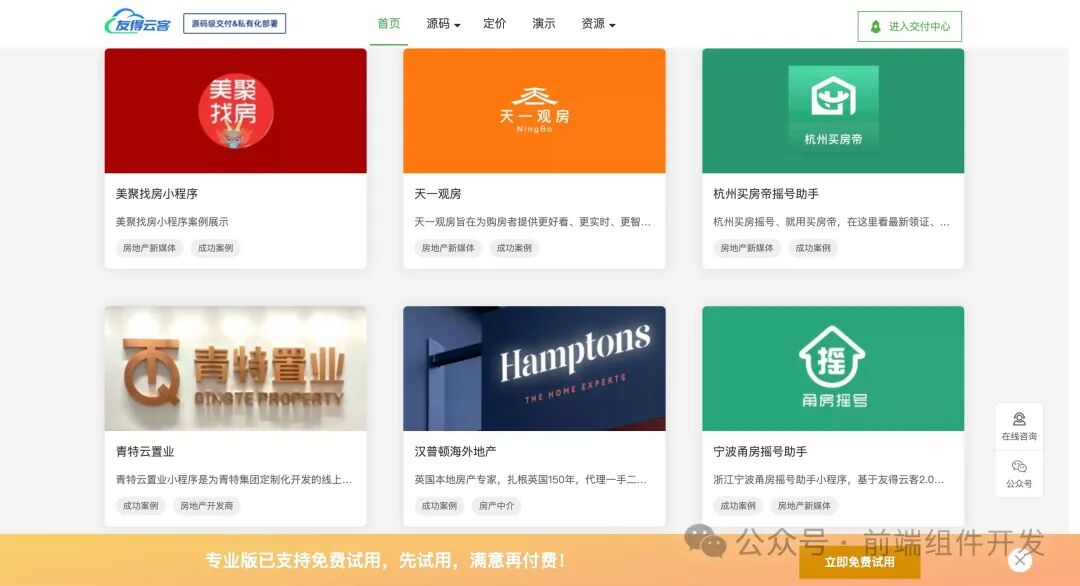Click the Hamptons storefront thumbnail

533,367
